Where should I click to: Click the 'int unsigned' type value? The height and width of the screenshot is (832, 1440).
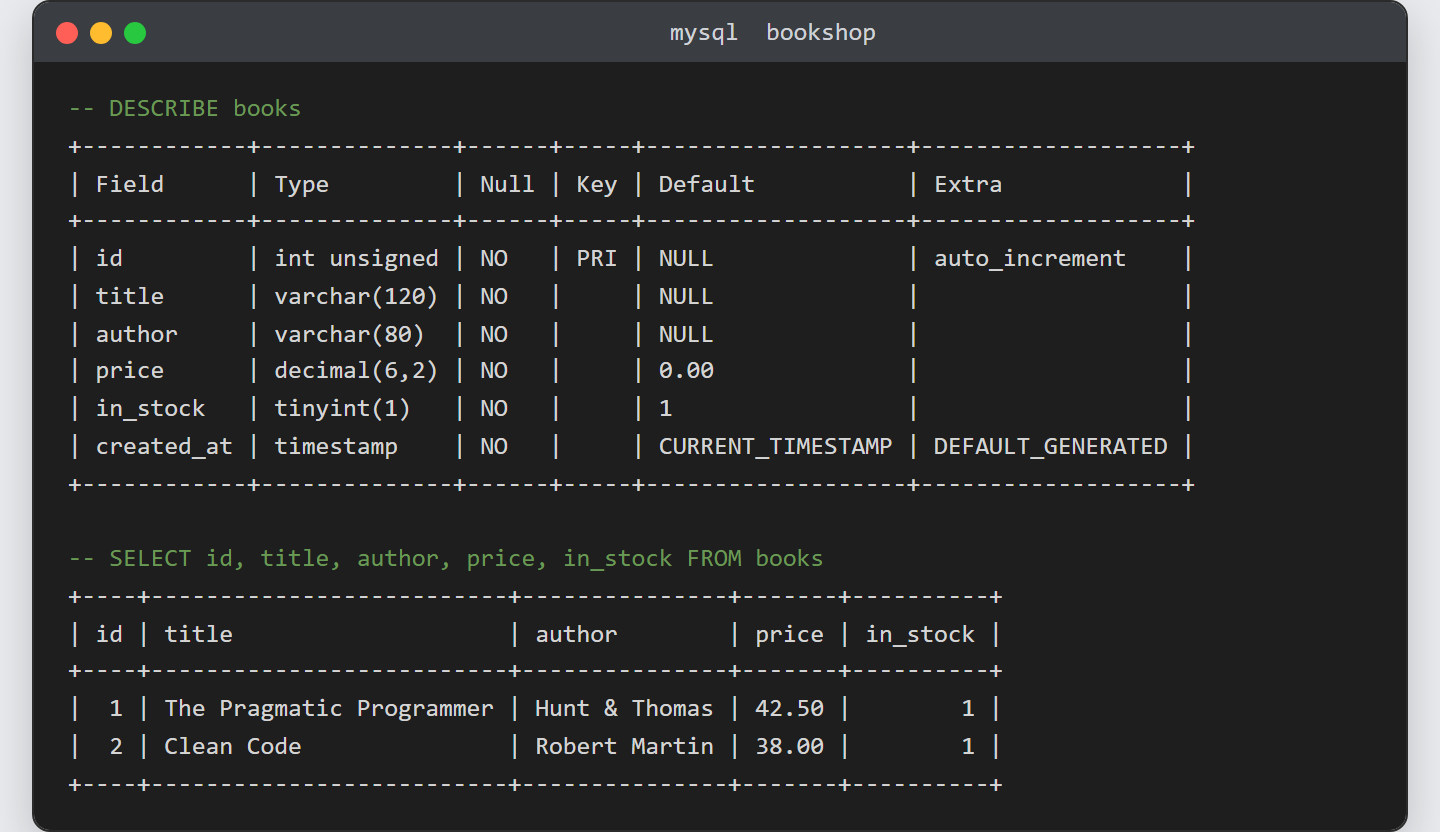pyautogui.click(x=357, y=258)
